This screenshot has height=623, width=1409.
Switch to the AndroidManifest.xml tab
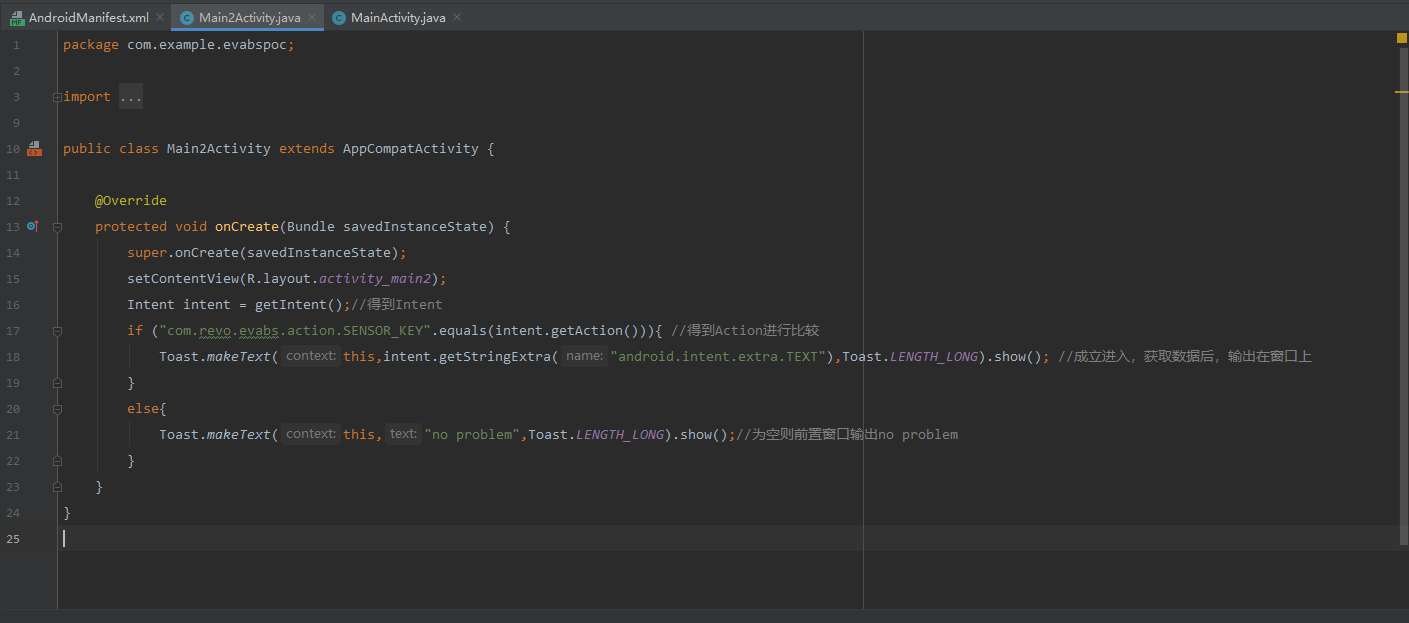pyautogui.click(x=89, y=18)
